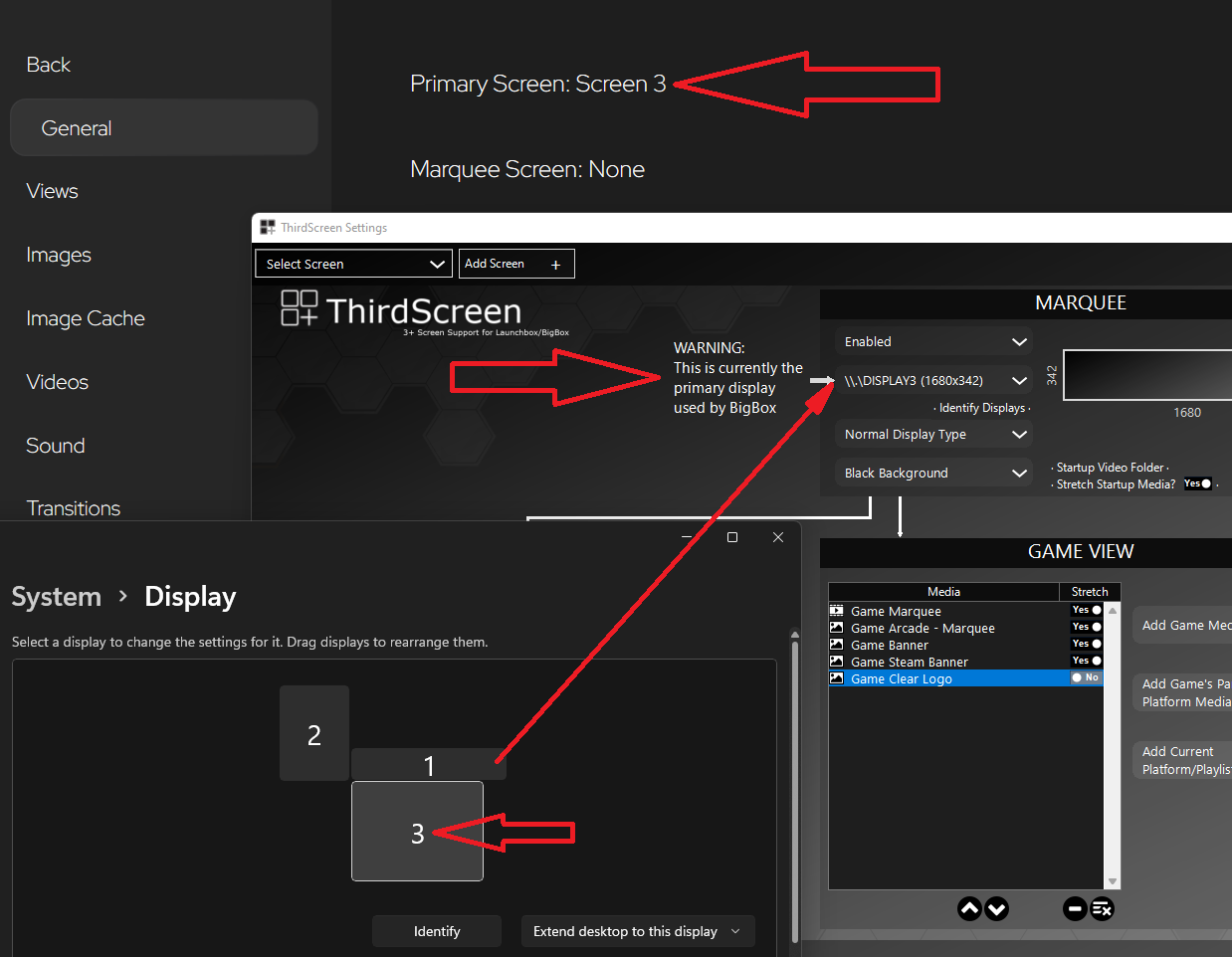Close the Display settings window
The height and width of the screenshot is (957, 1232).
(778, 537)
